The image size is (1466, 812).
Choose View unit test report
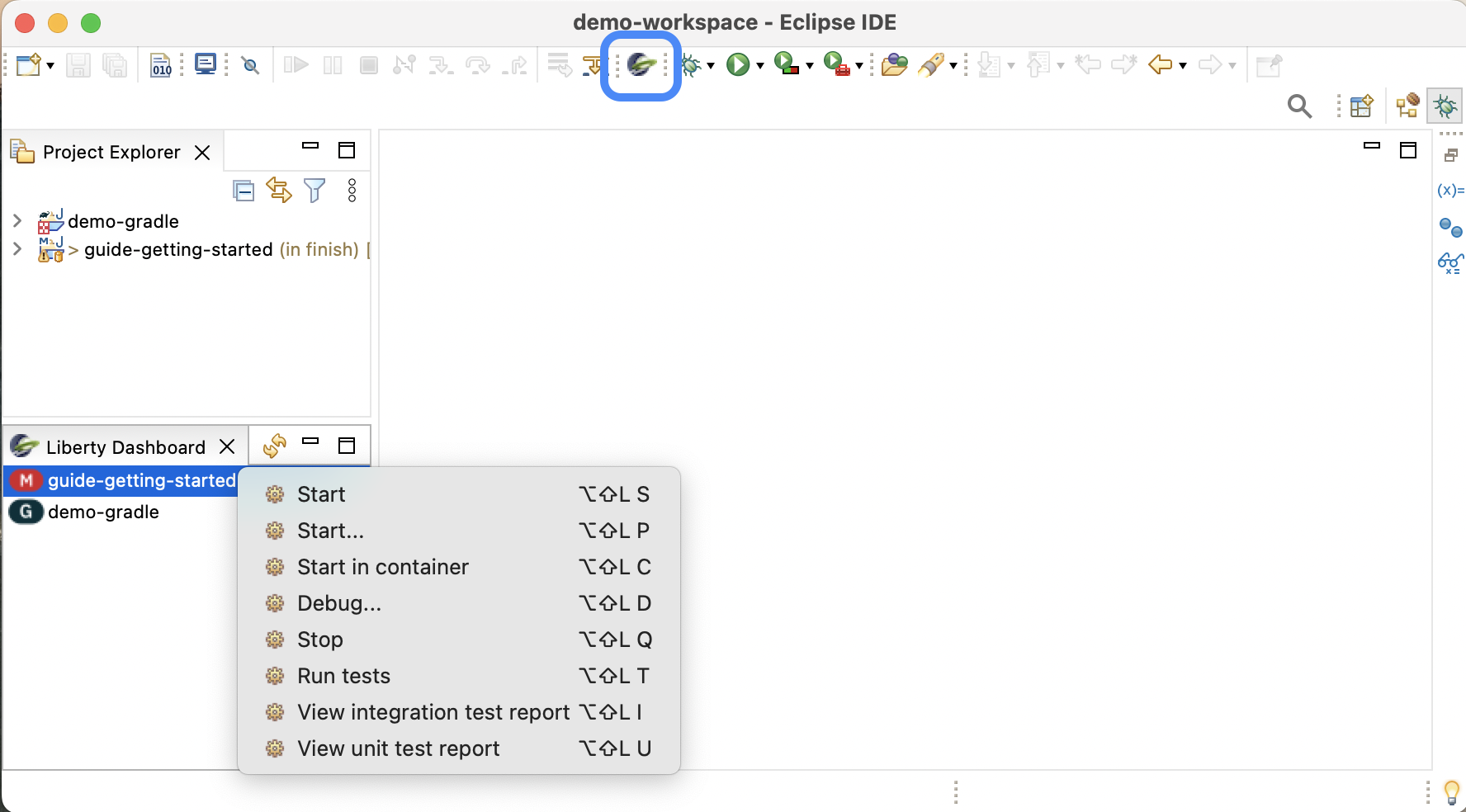pyautogui.click(x=458, y=748)
